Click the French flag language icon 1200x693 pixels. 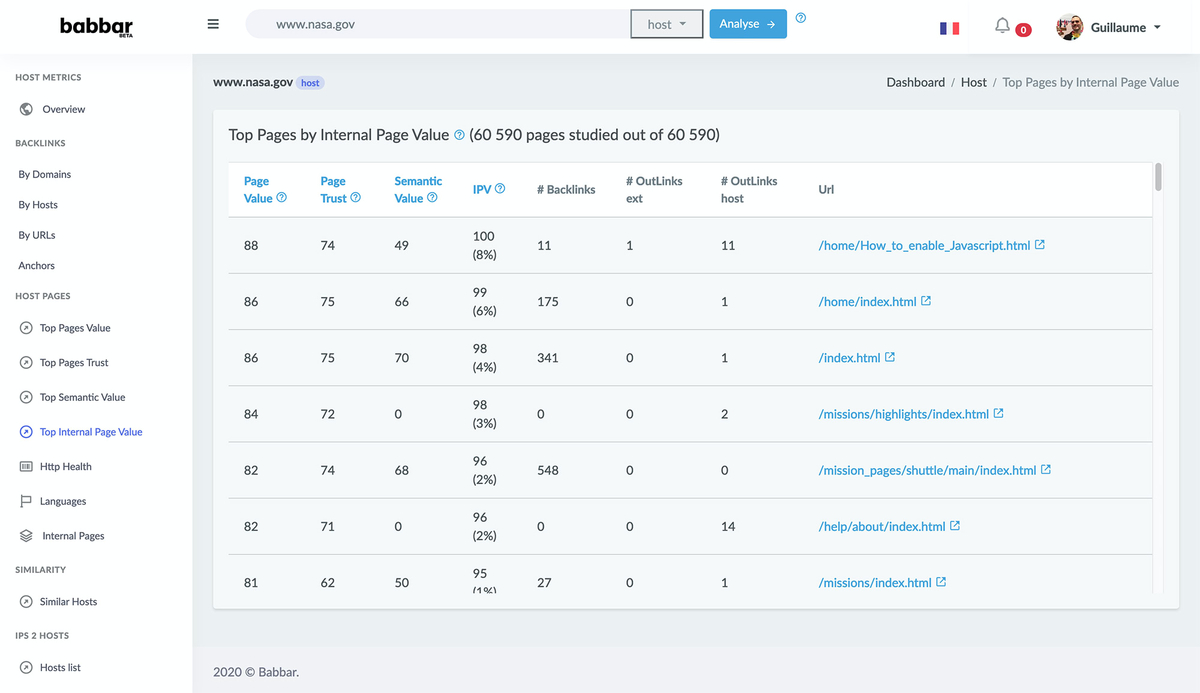point(949,28)
